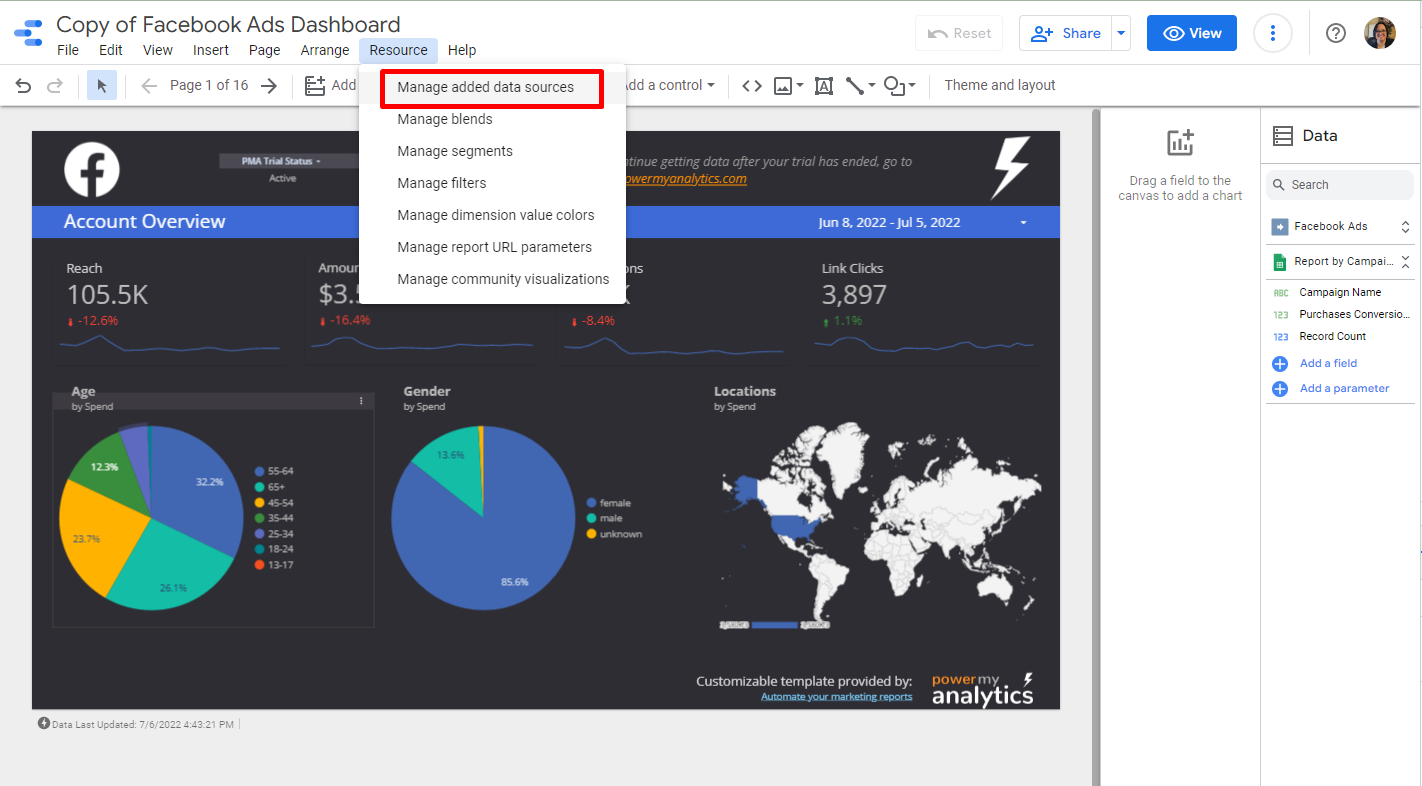Go to next page arrow
1422x786 pixels.
coord(268,86)
